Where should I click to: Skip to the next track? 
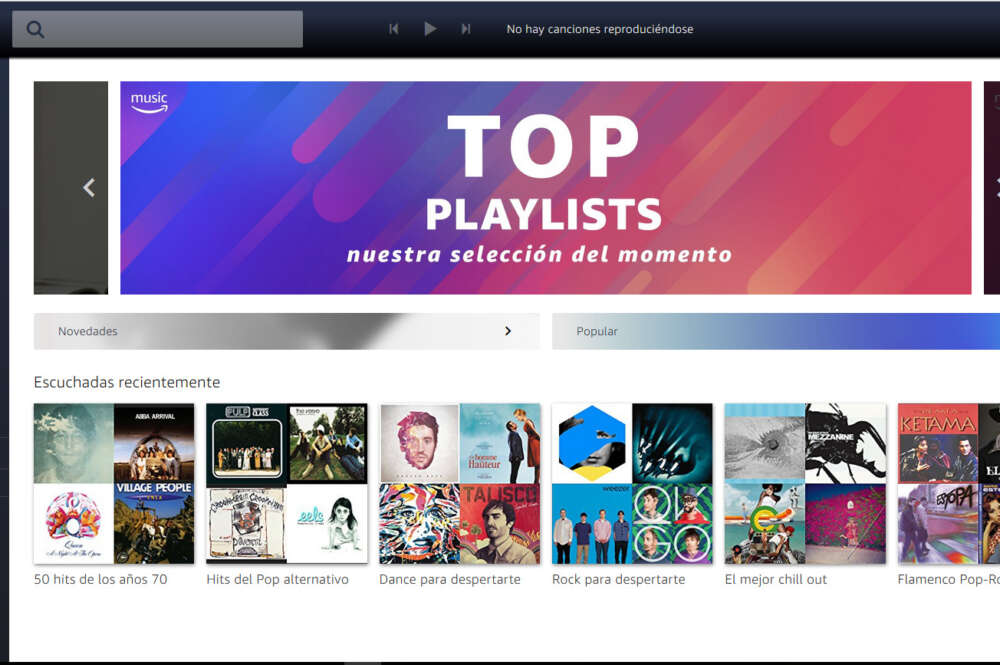[466, 29]
